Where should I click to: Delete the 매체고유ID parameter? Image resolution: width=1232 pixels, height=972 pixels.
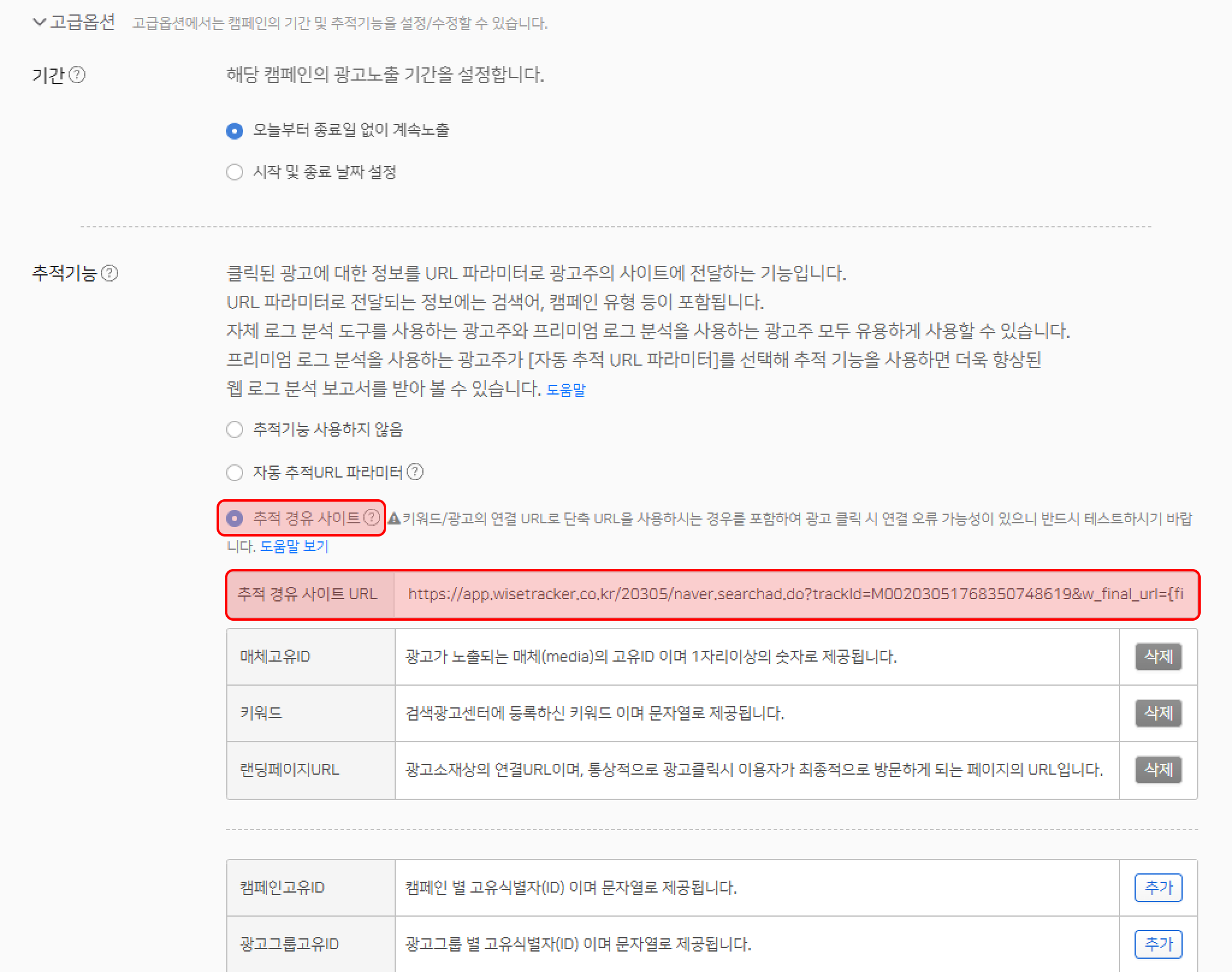pos(1158,656)
